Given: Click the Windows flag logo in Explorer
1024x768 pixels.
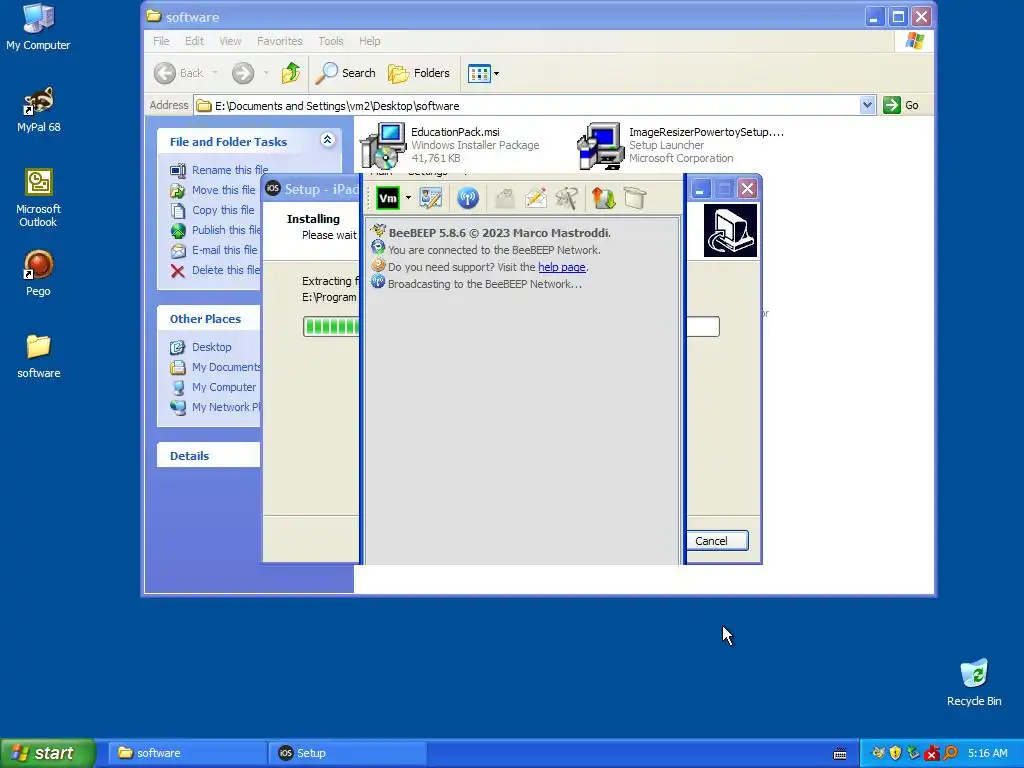Looking at the screenshot, I should click(x=914, y=41).
